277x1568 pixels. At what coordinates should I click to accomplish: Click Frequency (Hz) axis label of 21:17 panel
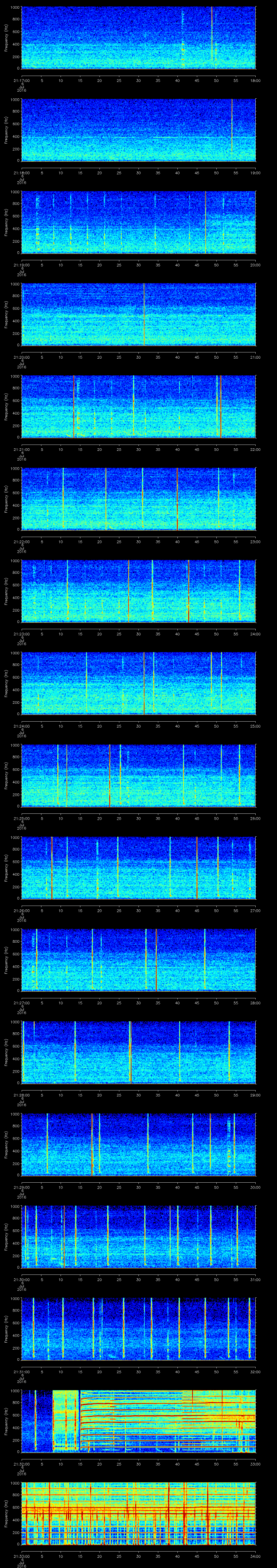(x=6, y=38)
